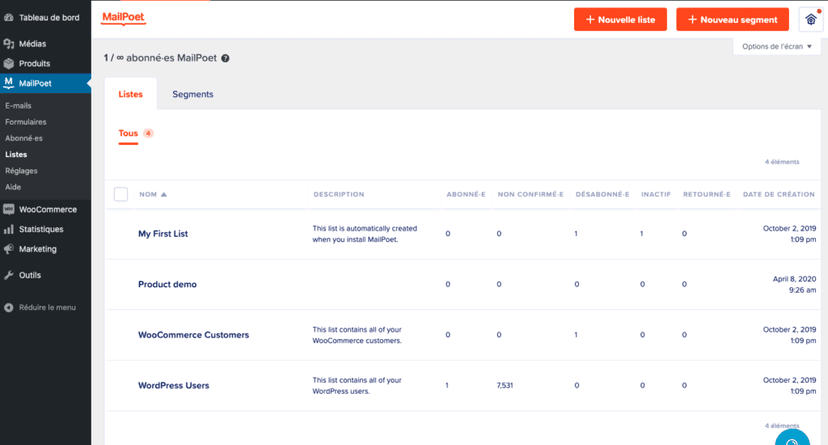The width and height of the screenshot is (828, 445).
Task: Click the Nouvelle liste button
Action: pyautogui.click(x=620, y=19)
